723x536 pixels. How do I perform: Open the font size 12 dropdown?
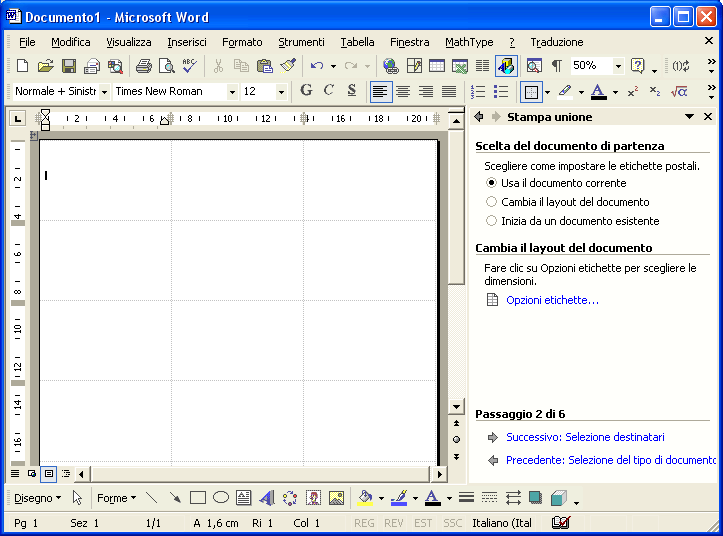(281, 92)
